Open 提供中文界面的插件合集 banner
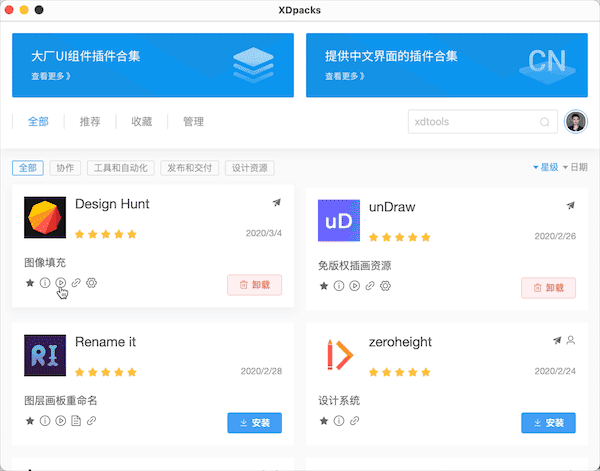 point(447,65)
